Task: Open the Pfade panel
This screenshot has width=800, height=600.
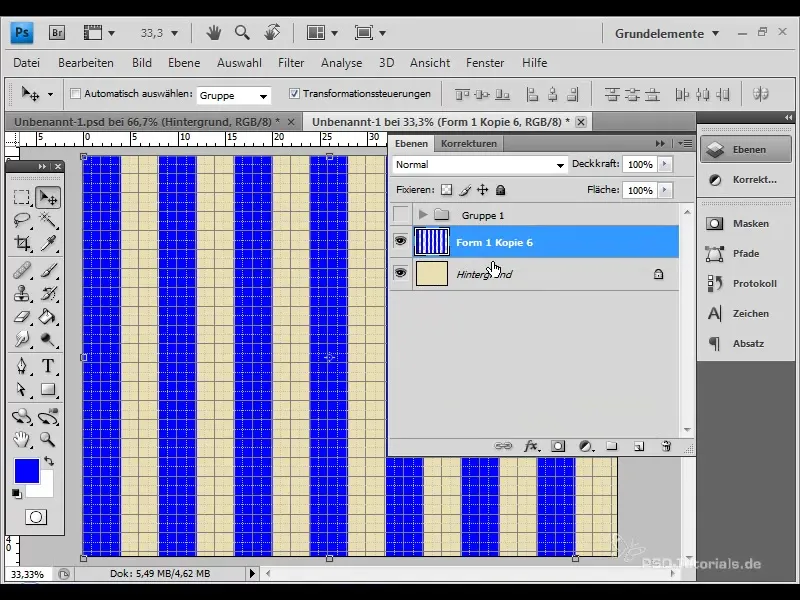Action: 745,254
